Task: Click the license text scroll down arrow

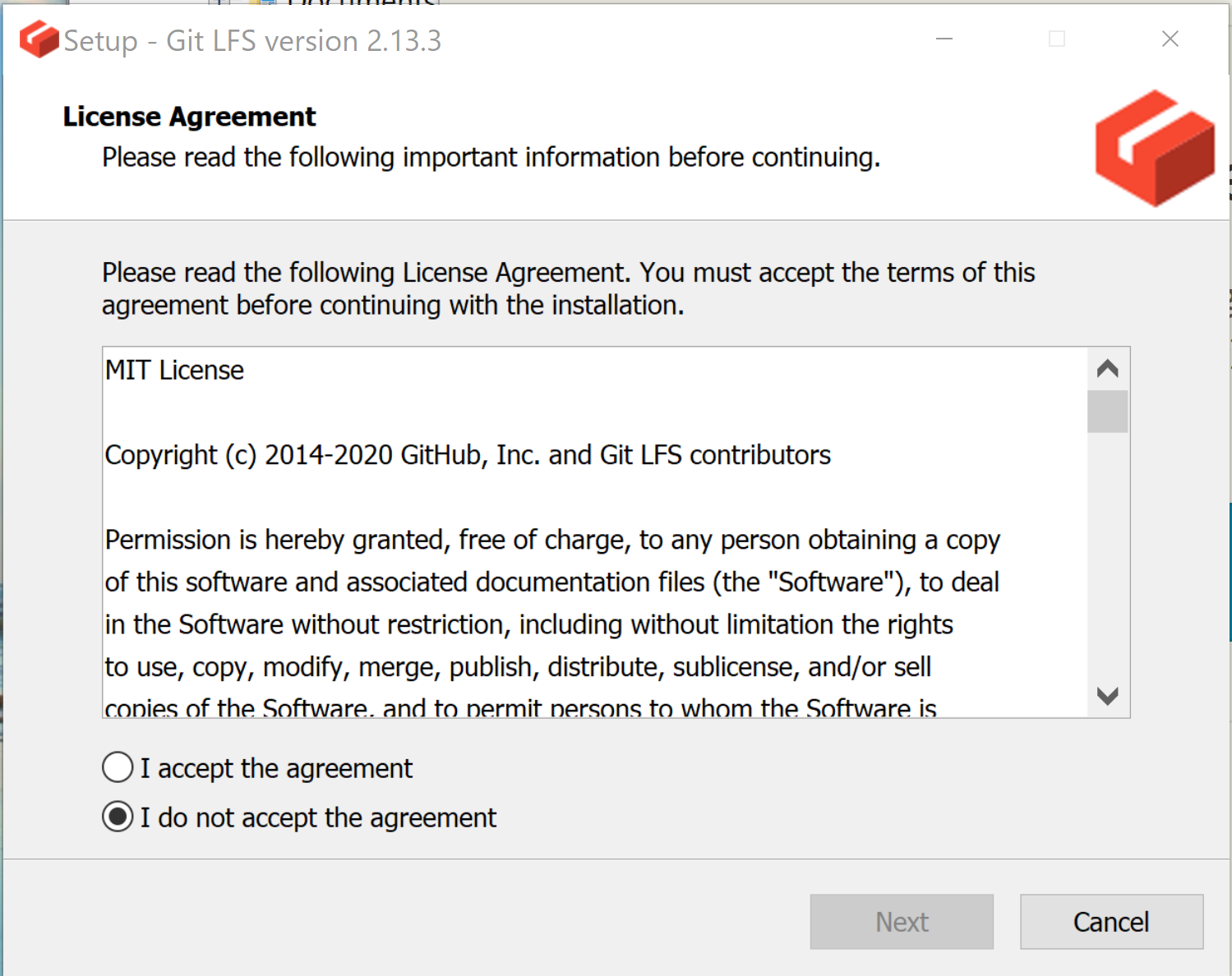Action: click(1107, 696)
